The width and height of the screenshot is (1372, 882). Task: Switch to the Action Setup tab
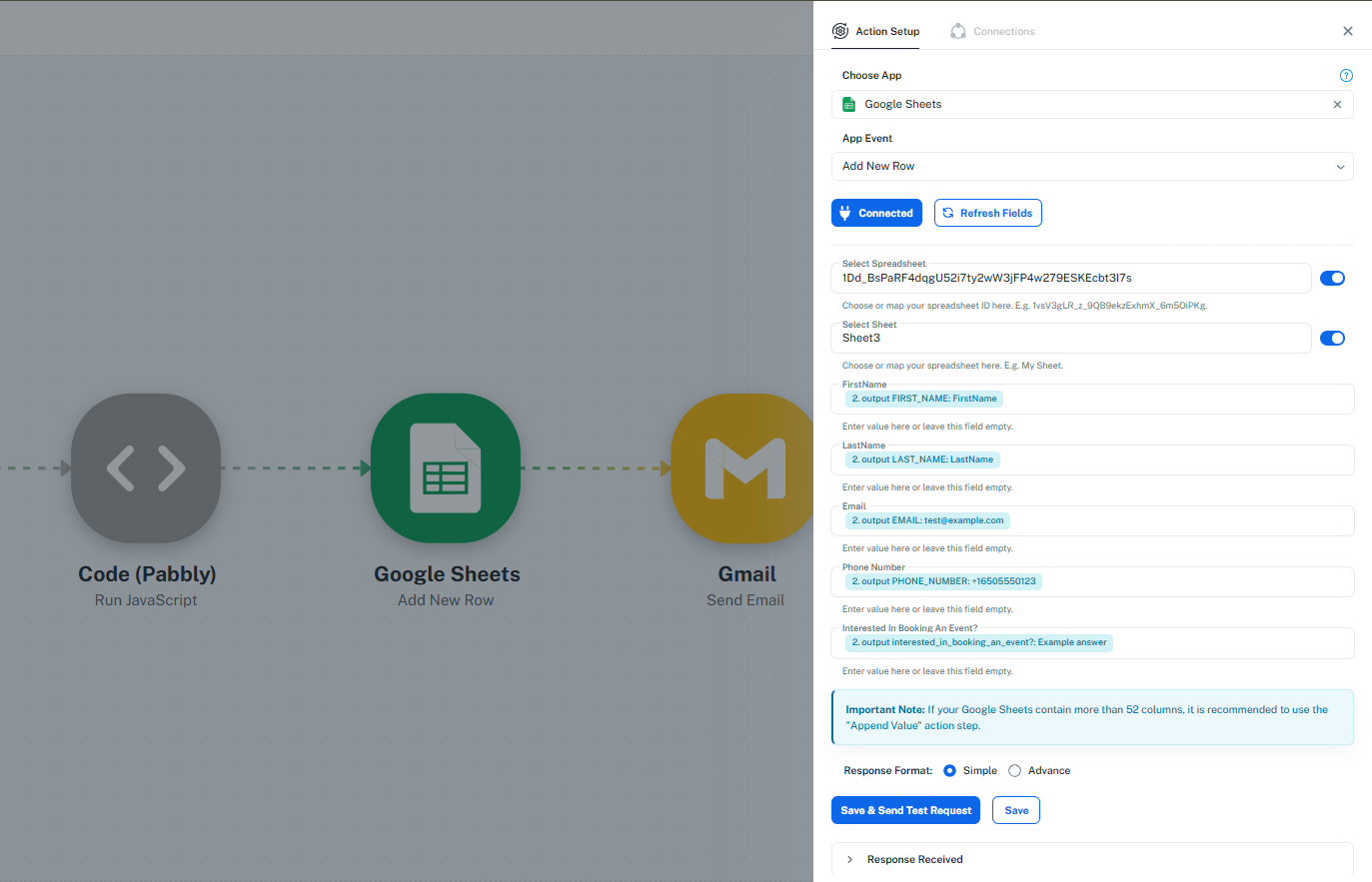click(886, 32)
